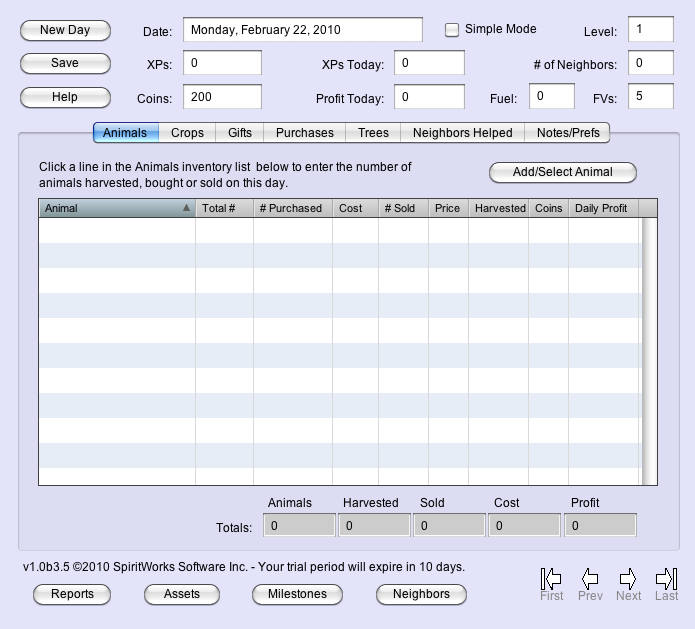This screenshot has width=695, height=629.
Task: Switch to the Purchases tab
Action: [x=305, y=133]
